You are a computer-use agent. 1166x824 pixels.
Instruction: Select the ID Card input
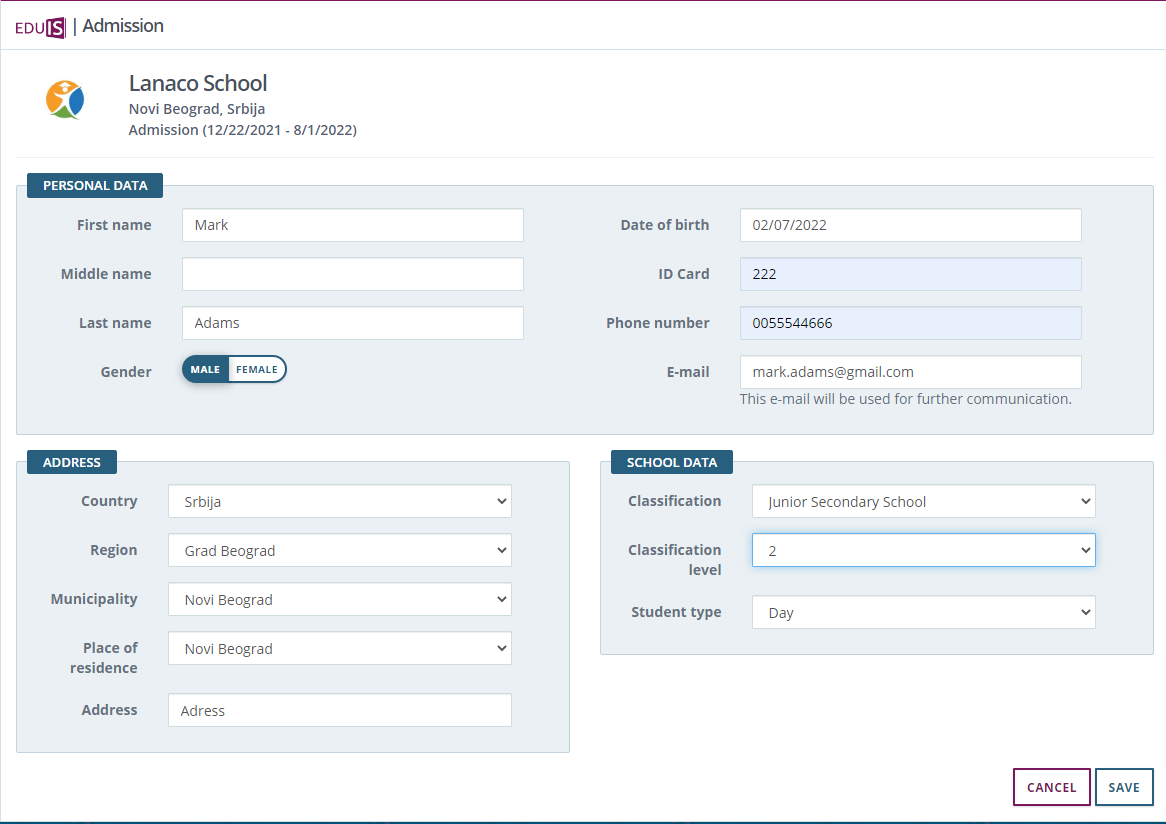coord(910,274)
